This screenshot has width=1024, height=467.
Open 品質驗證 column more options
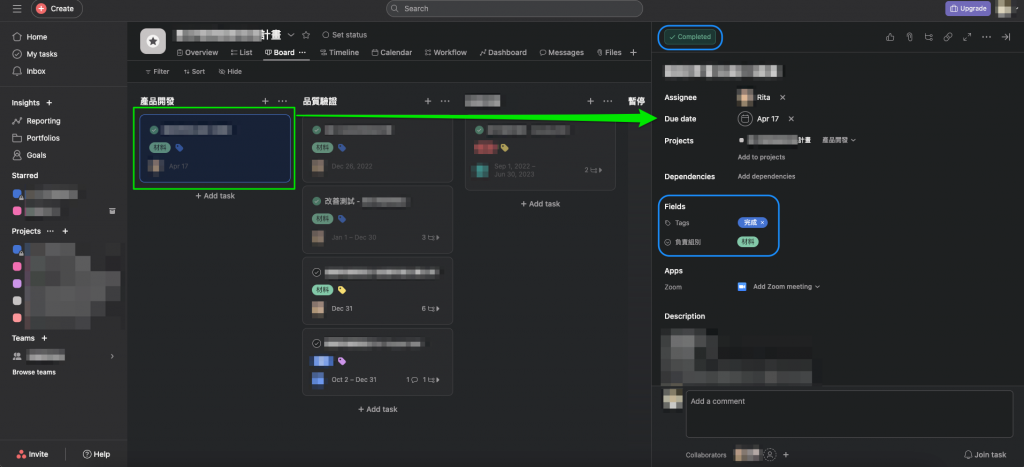[x=445, y=101]
